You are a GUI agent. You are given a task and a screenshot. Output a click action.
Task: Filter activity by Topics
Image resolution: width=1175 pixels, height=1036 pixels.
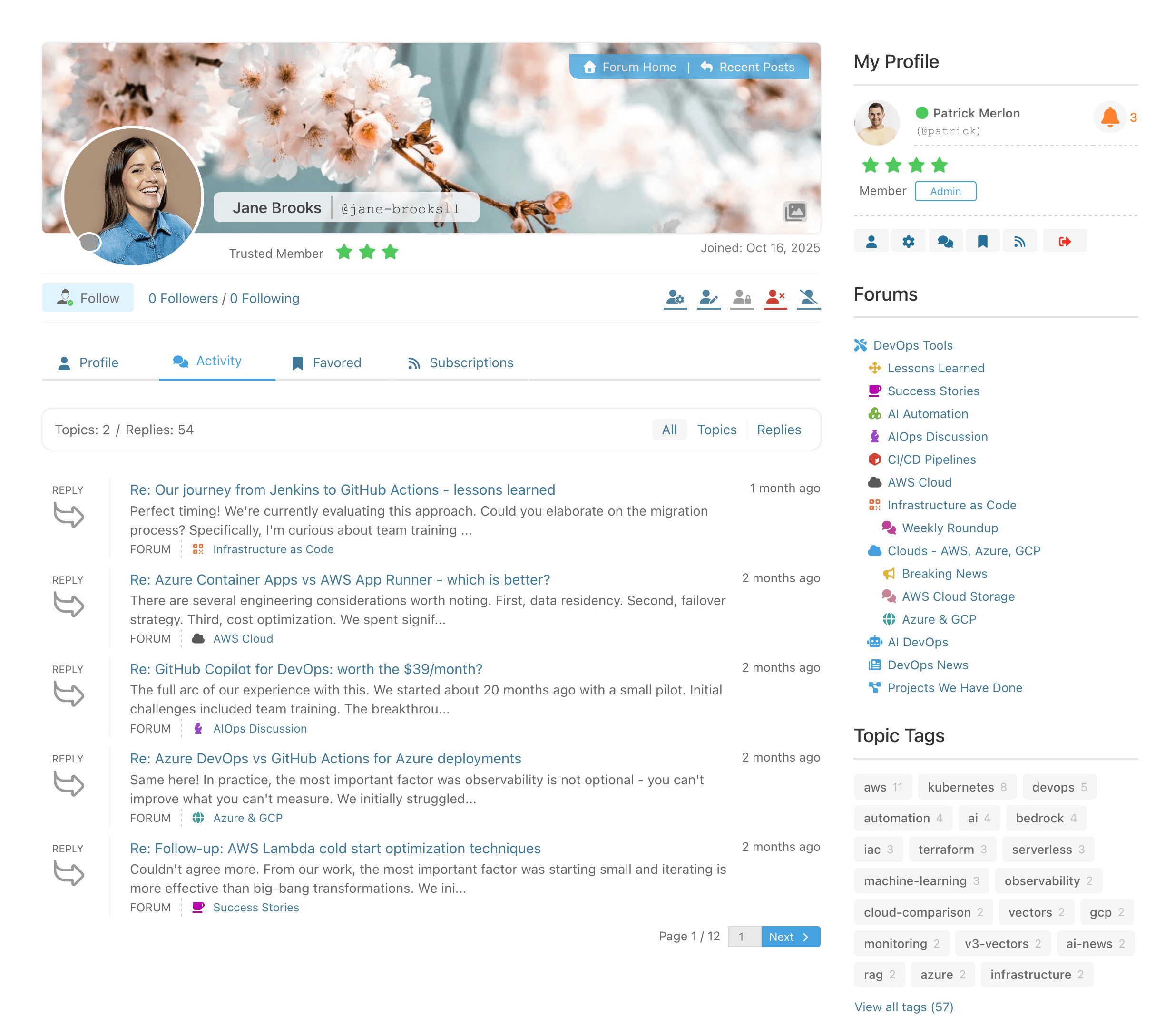tap(716, 430)
